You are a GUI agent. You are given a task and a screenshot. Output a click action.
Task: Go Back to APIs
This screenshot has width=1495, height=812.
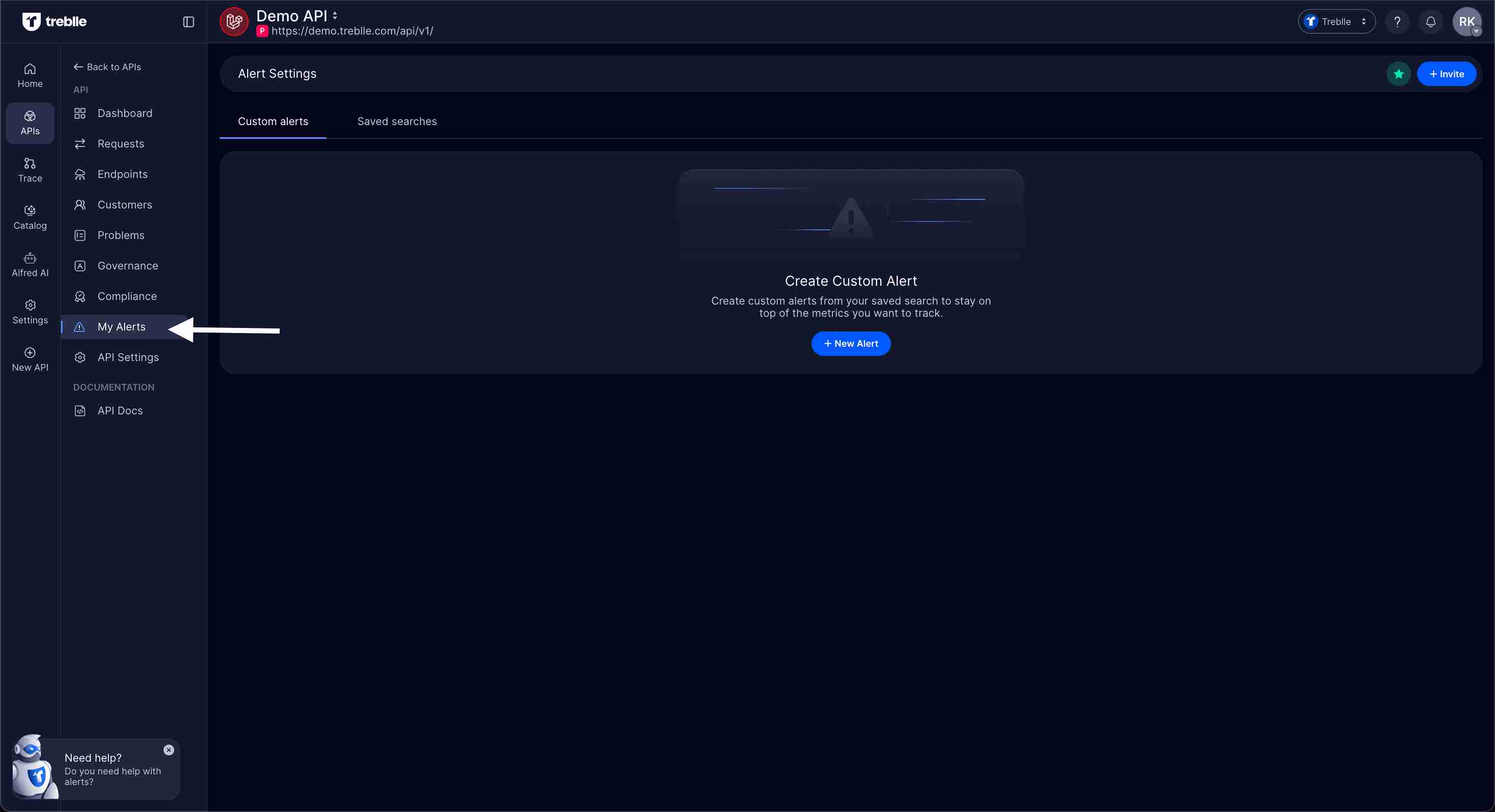tap(107, 67)
